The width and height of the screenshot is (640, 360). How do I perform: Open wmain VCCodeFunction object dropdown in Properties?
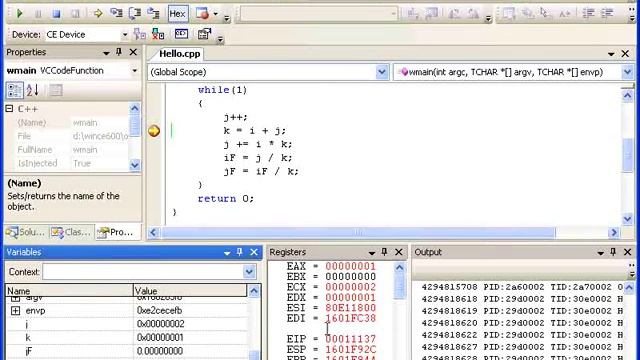134,71
